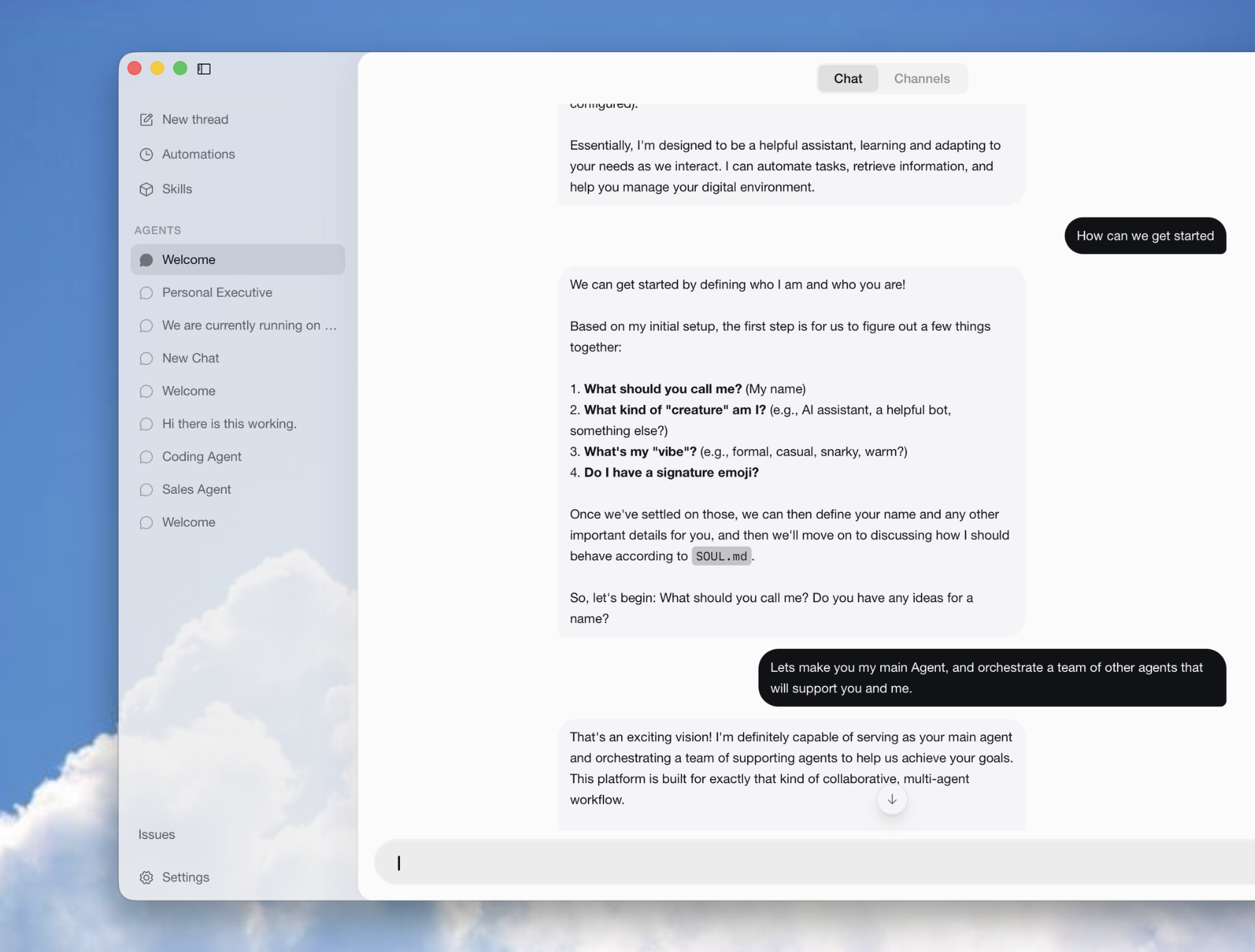Screen dimensions: 1255x952
Task: Open the 'Hi there is this working.' conversation
Action: [x=230, y=423]
